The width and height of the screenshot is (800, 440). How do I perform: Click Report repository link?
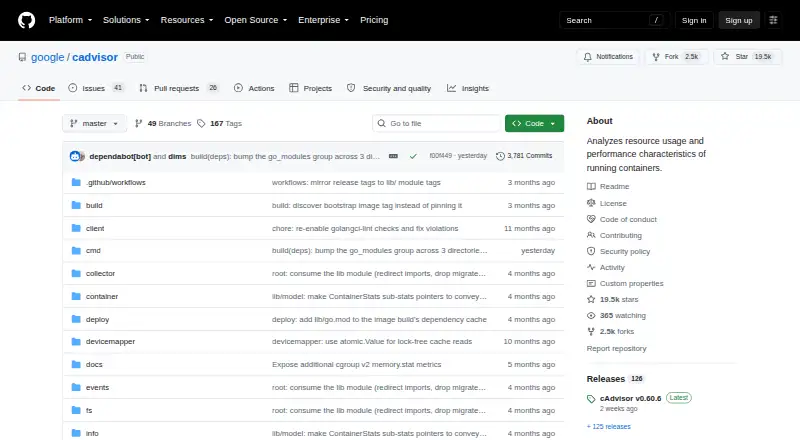pos(616,349)
